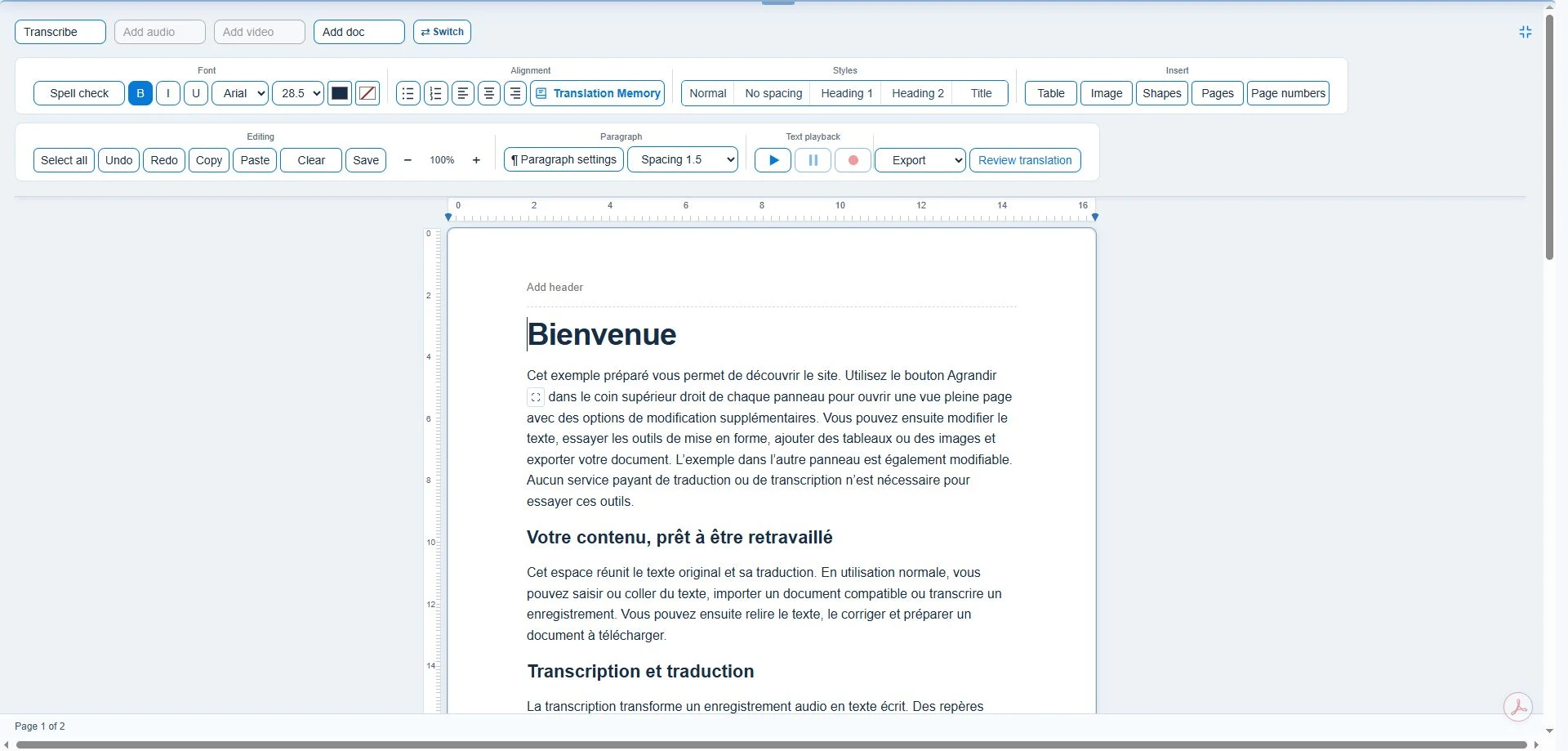
Task: Open the dark text color swatch
Action: coord(340,93)
